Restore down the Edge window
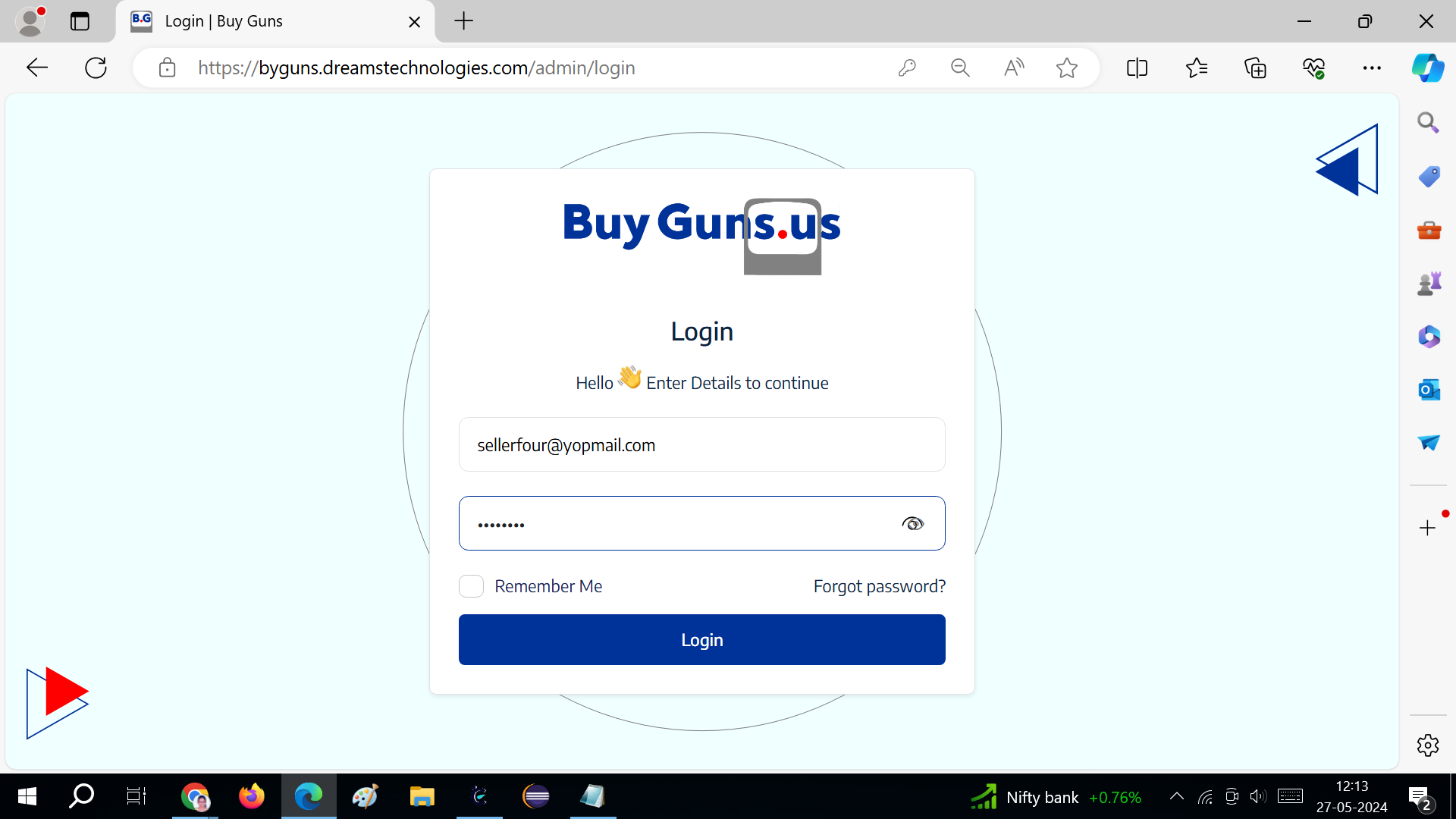Image resolution: width=1456 pixels, height=819 pixels. click(x=1365, y=21)
